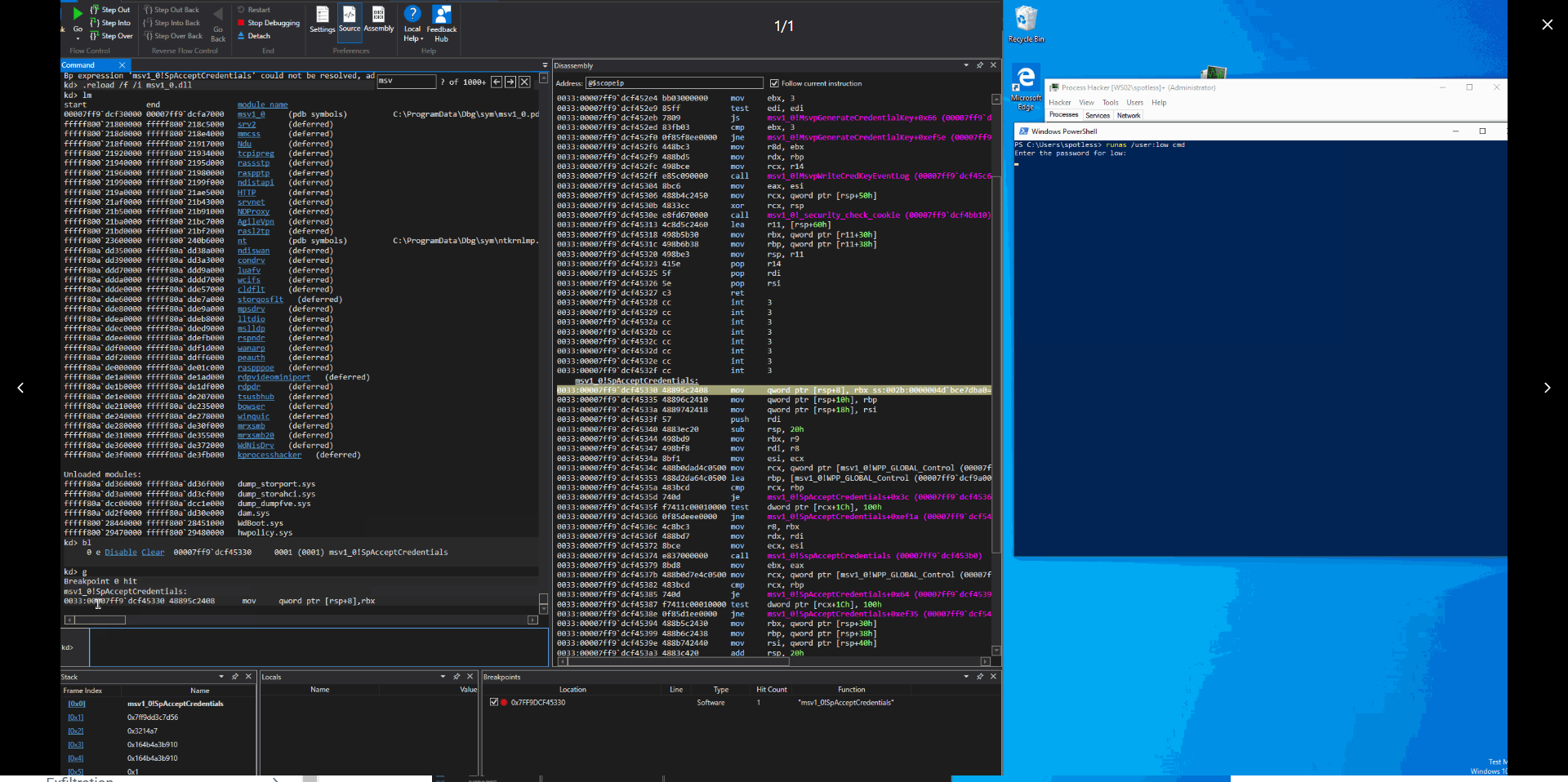
Task: Pin the Disassembly panel
Action: point(979,65)
